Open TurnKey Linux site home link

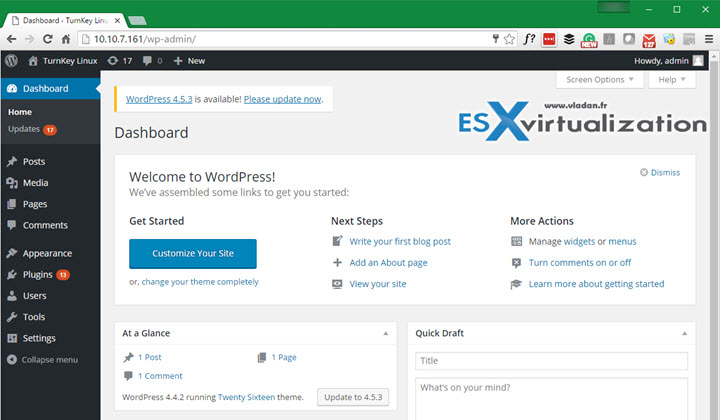point(63,61)
